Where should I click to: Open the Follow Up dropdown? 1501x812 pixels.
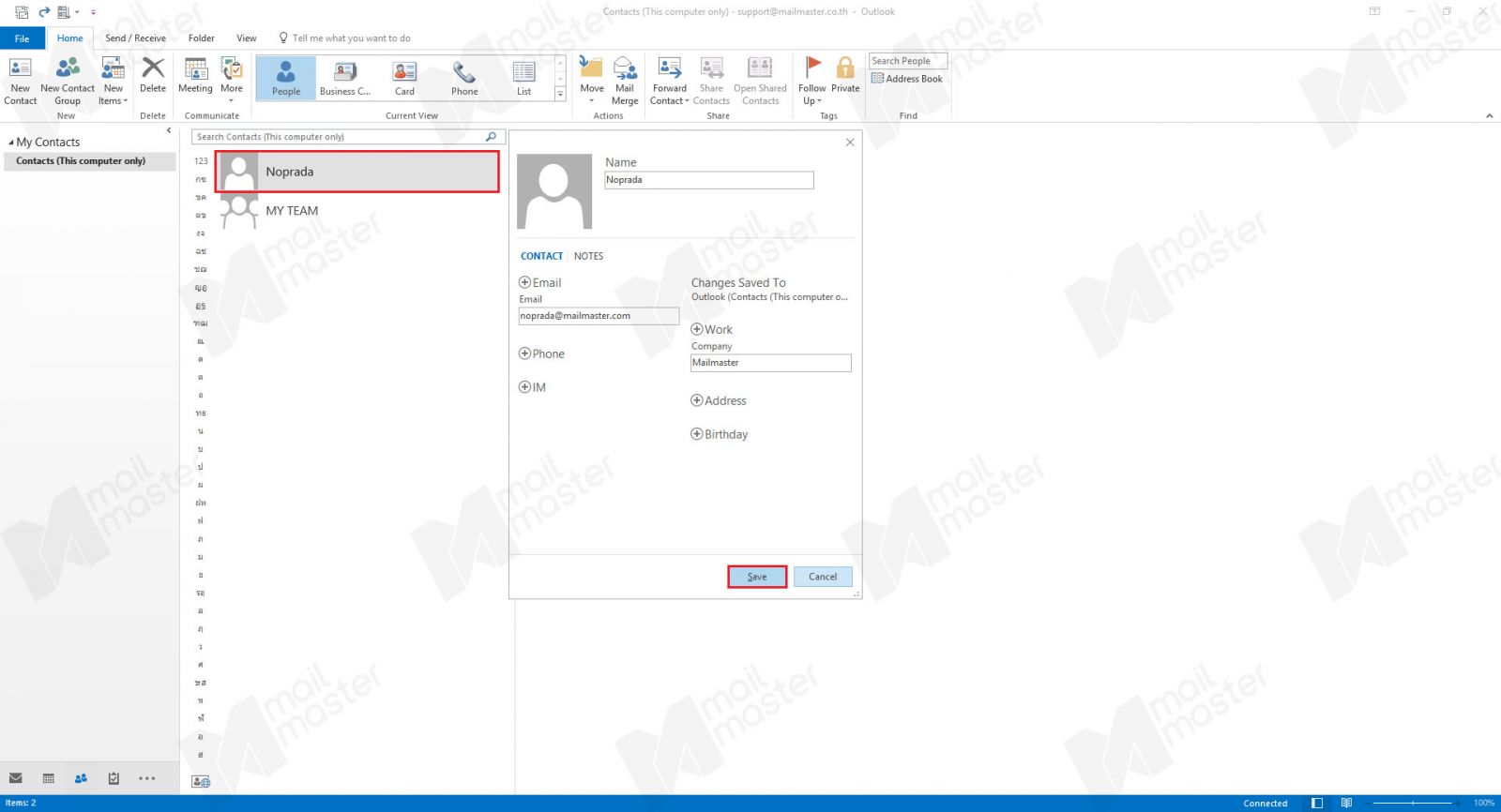click(x=812, y=81)
